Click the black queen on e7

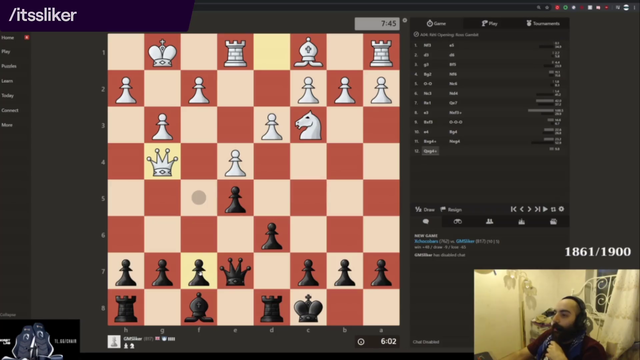coord(235,271)
